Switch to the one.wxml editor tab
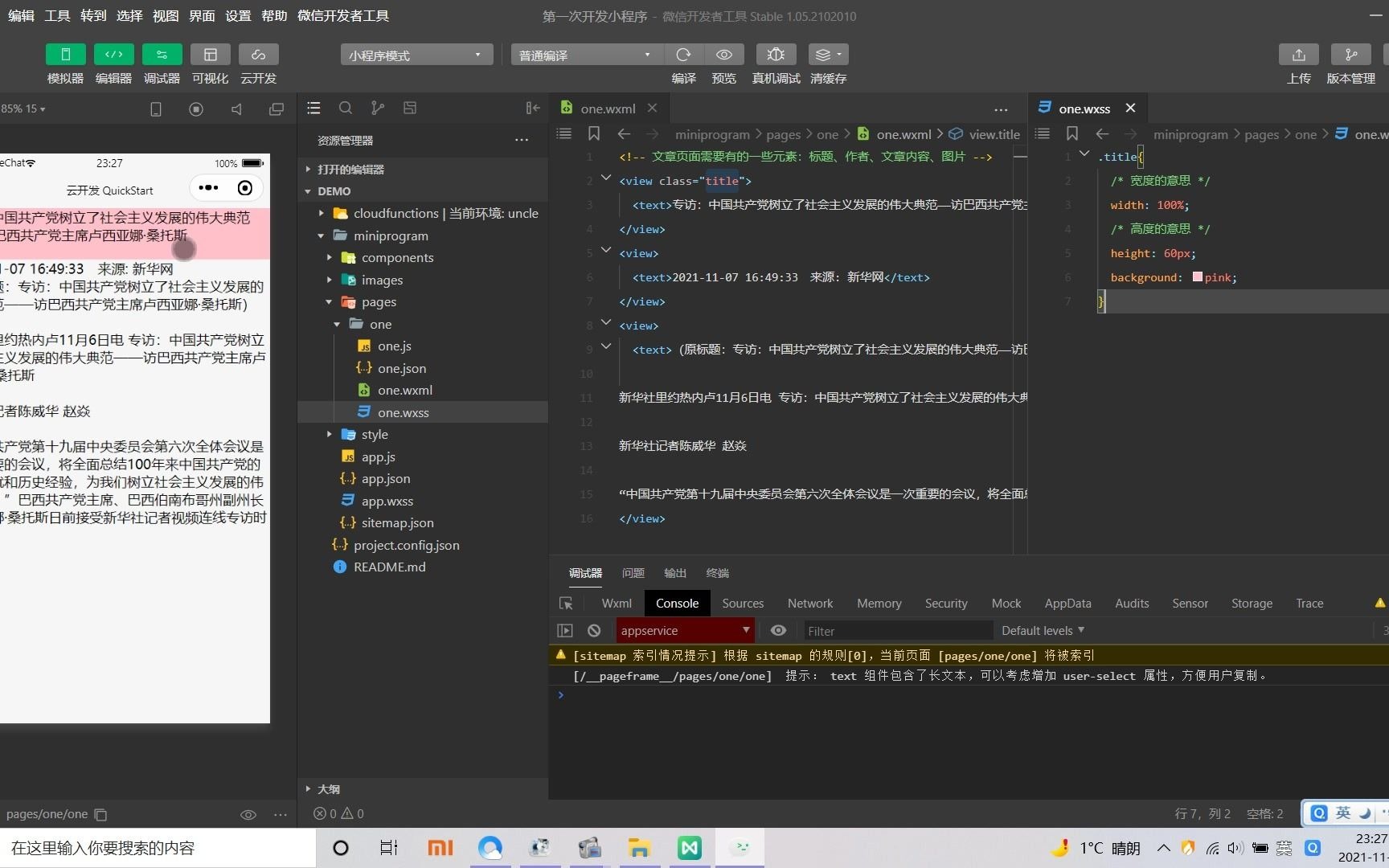 pos(608,108)
